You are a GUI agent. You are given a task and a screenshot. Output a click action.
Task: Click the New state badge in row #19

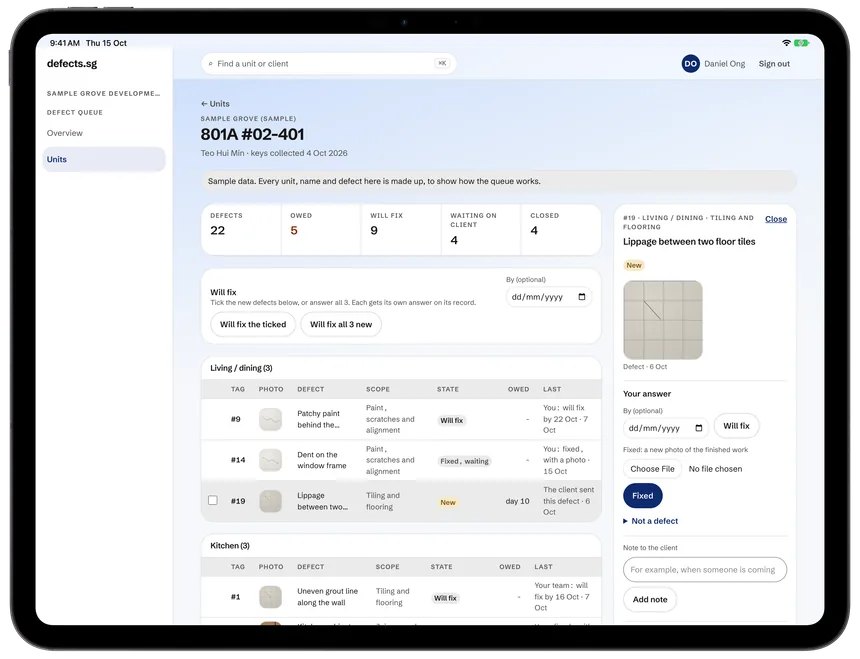448,502
